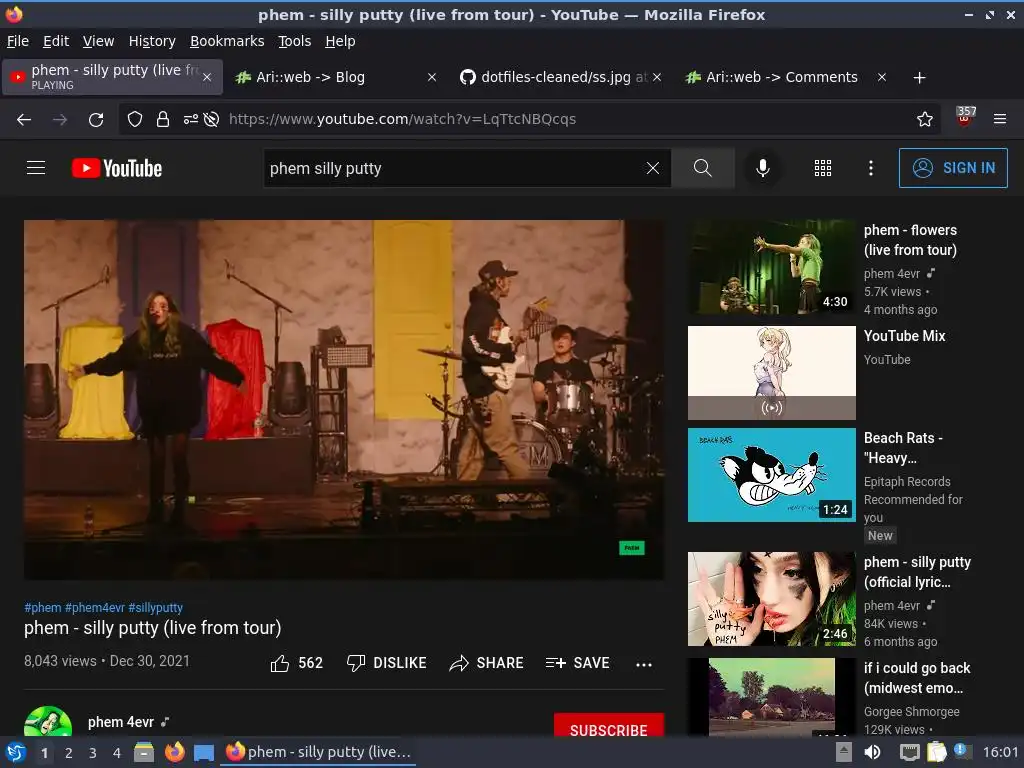Screen dimensions: 1024x768
Task: Open the YouTube Mix thumbnail
Action: 771,372
